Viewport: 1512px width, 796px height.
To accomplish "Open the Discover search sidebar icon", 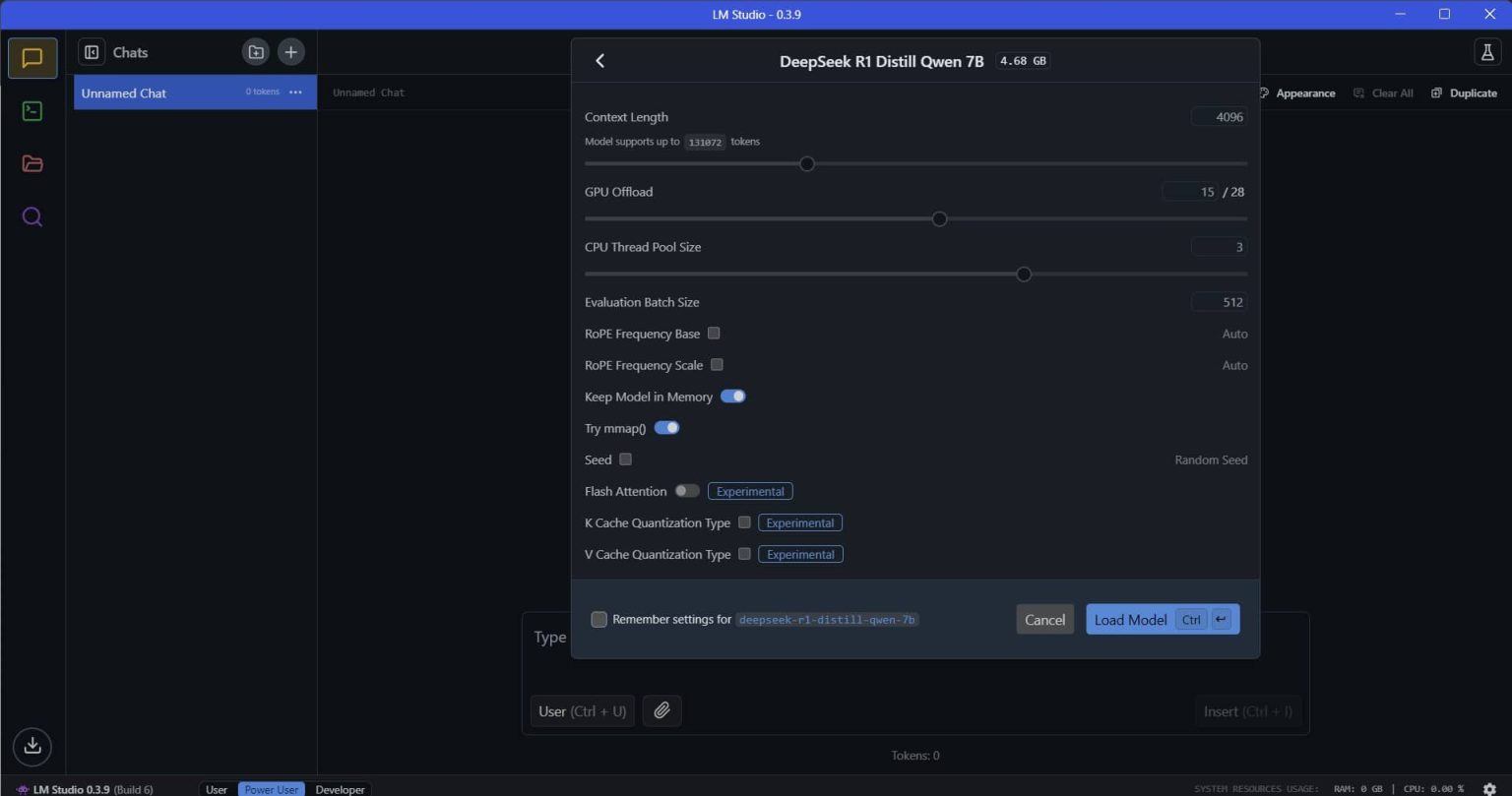I will [x=32, y=216].
